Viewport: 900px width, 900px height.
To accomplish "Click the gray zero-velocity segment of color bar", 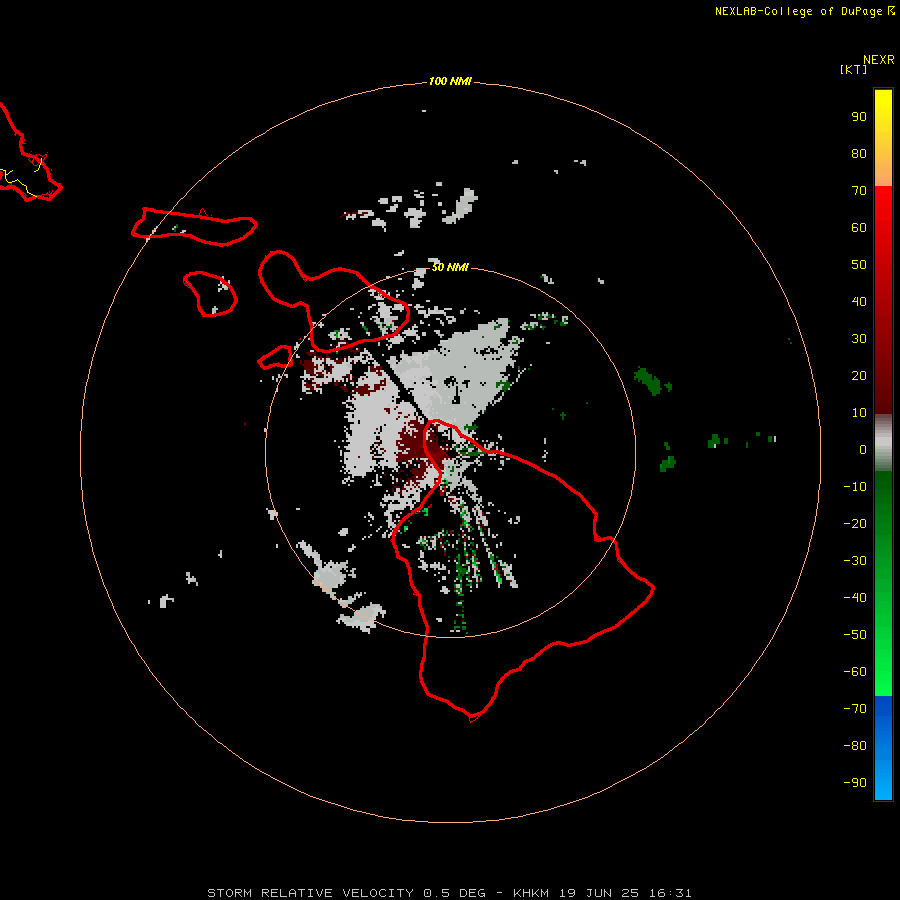I will tap(883, 443).
